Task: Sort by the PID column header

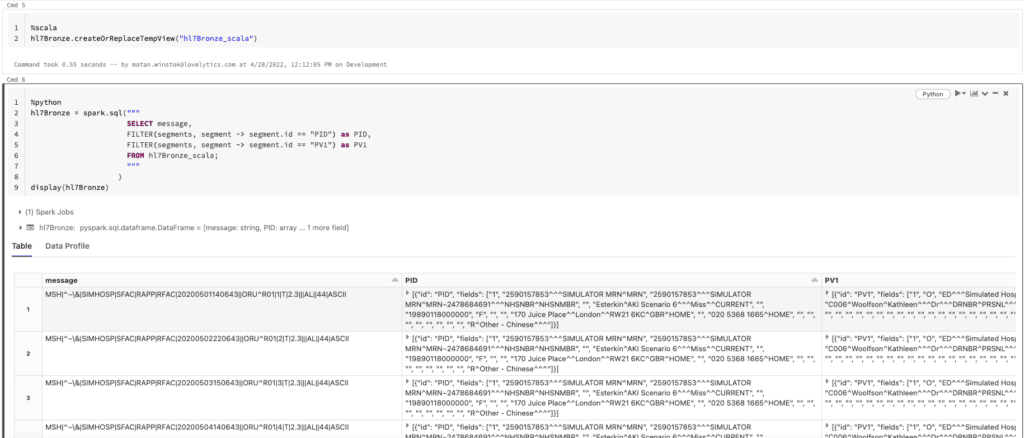Action: [x=412, y=278]
